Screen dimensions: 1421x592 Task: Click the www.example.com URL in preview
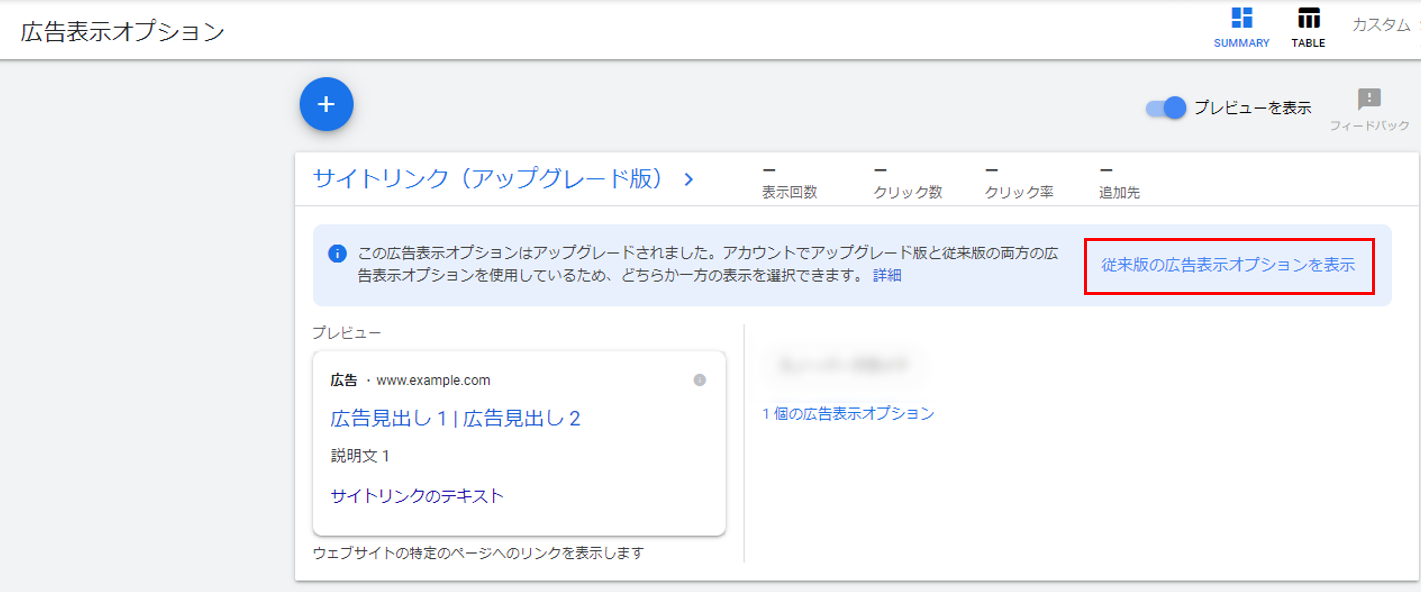pyautogui.click(x=433, y=380)
